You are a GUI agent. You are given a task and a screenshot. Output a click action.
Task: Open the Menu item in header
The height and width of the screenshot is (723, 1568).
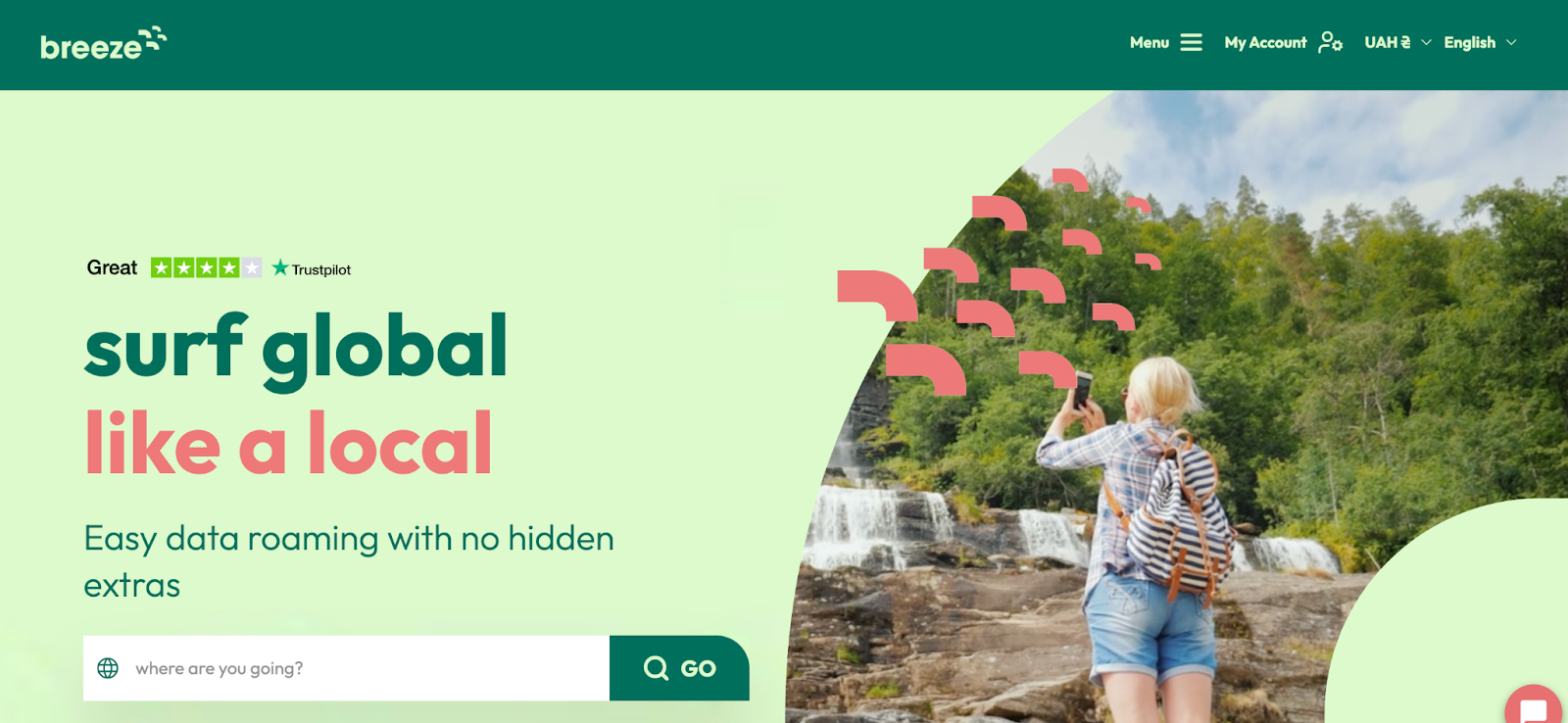pos(1165,42)
